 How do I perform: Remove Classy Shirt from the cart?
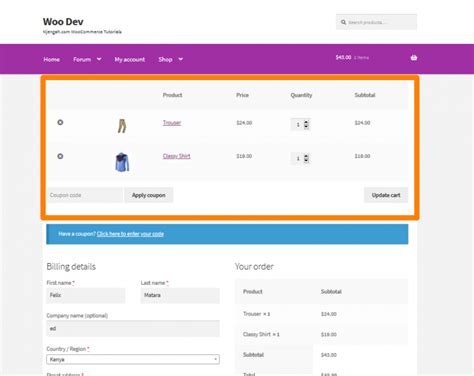[60, 156]
